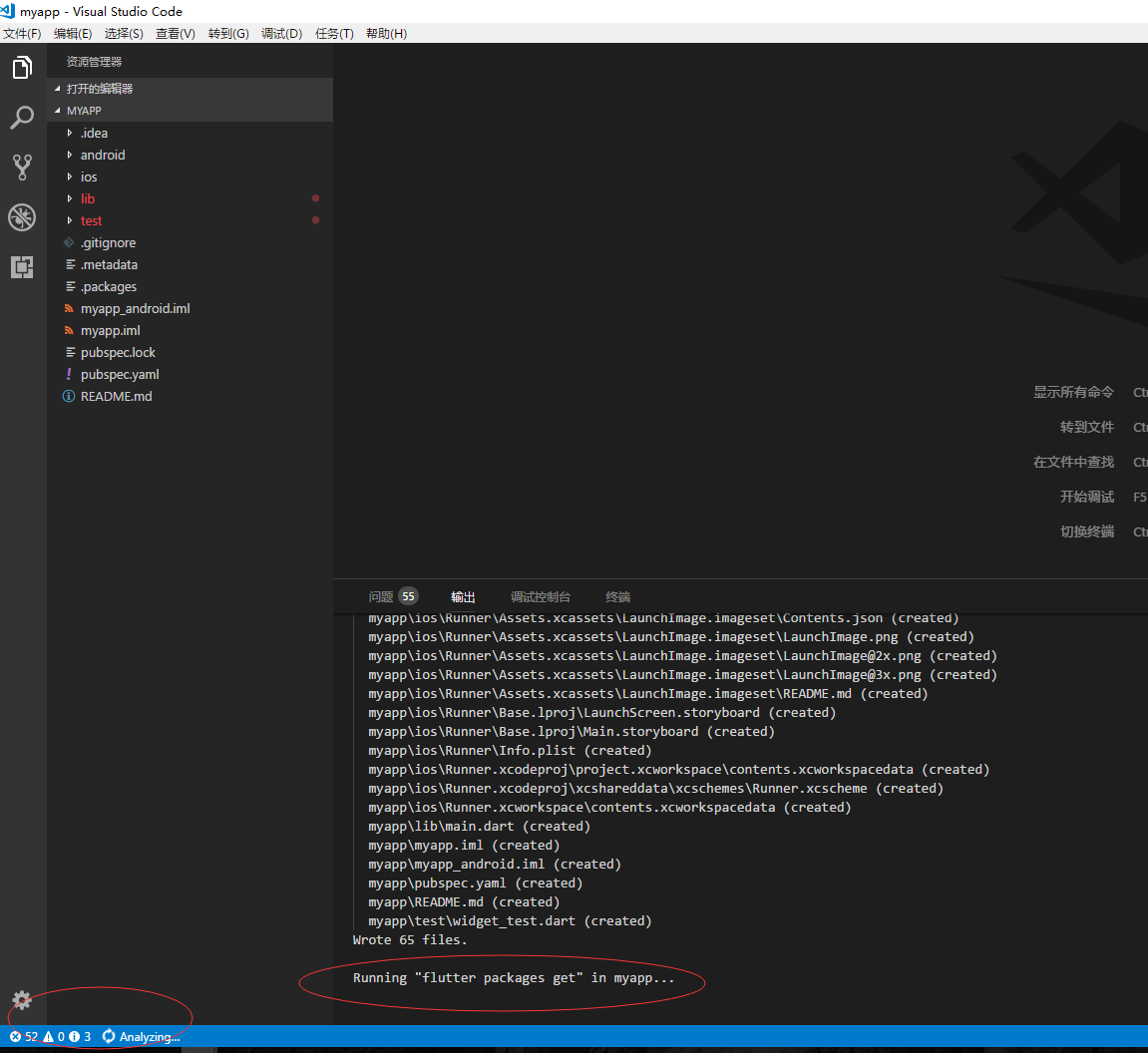1148x1053 pixels.
Task: Open pubspec.yaml file
Action: (120, 374)
